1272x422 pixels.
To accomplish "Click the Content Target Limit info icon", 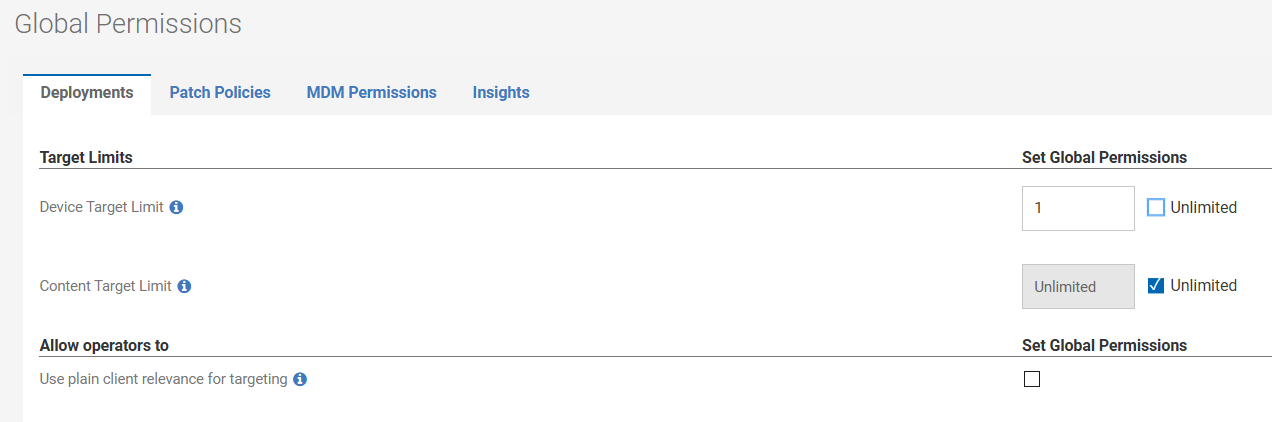I will coord(184,286).
